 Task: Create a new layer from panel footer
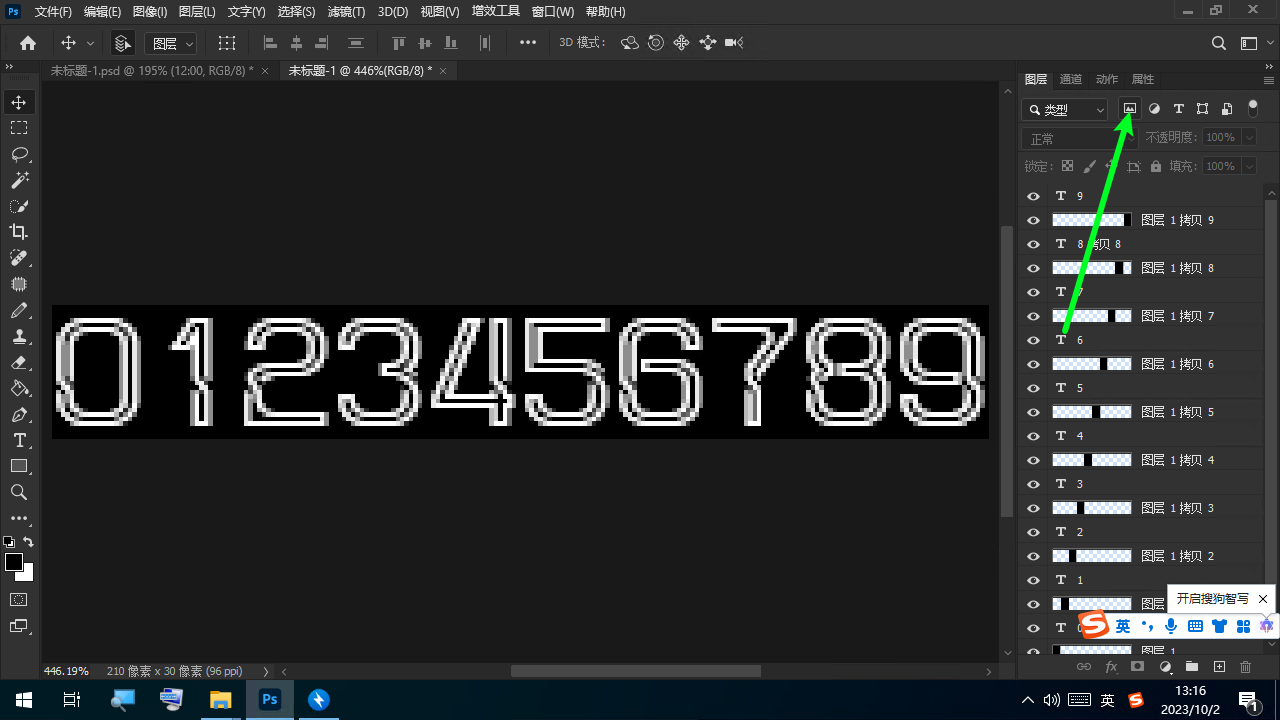pos(1219,667)
